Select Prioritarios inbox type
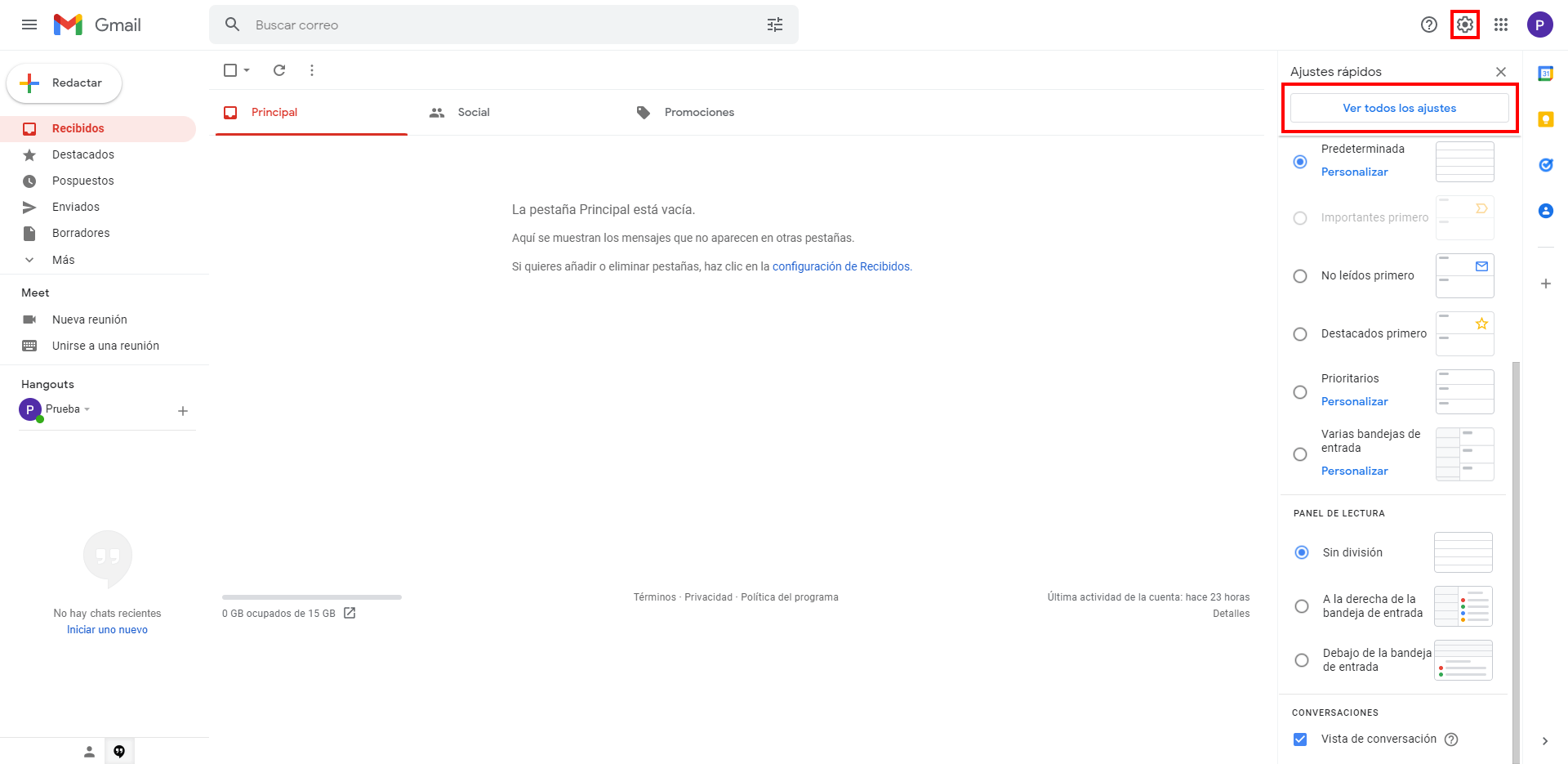The height and width of the screenshot is (764, 1568). pyautogui.click(x=1300, y=392)
